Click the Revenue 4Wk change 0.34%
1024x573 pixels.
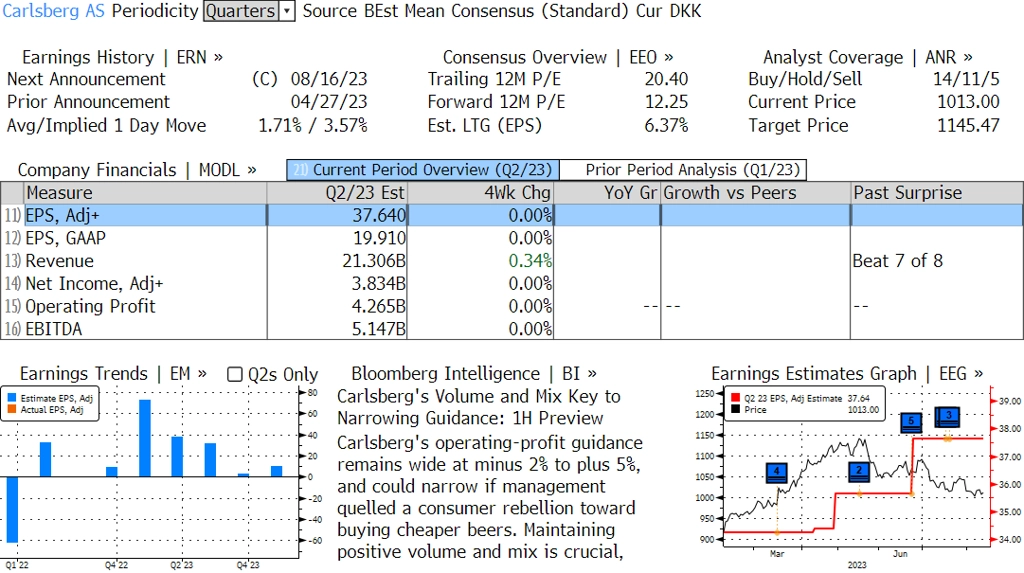(x=530, y=261)
